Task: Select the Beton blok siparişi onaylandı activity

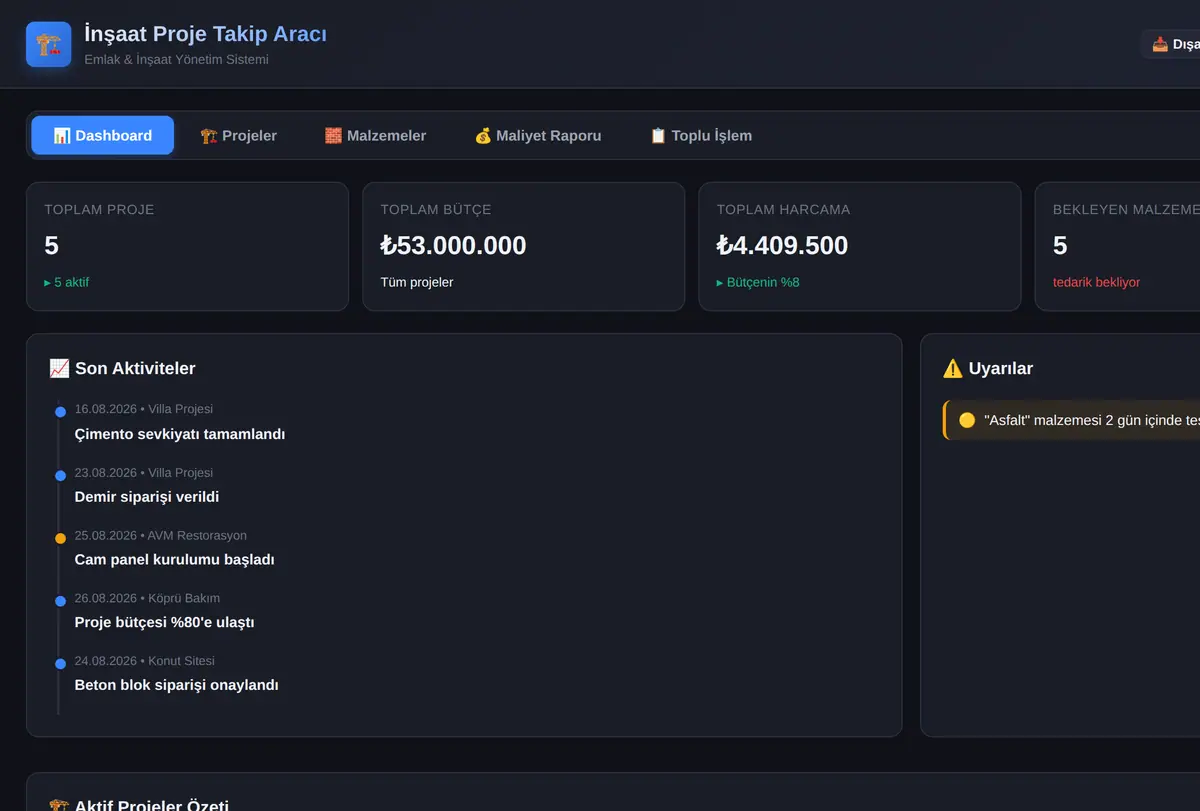Action: [x=176, y=685]
